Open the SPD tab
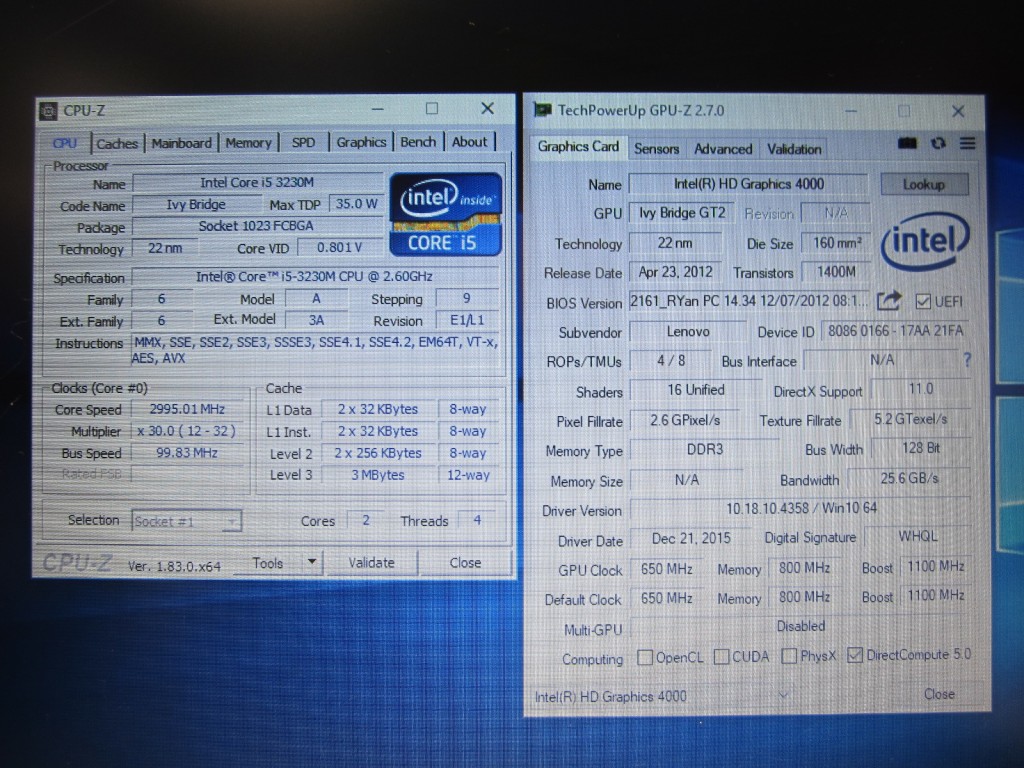The width and height of the screenshot is (1024, 768). click(x=303, y=142)
